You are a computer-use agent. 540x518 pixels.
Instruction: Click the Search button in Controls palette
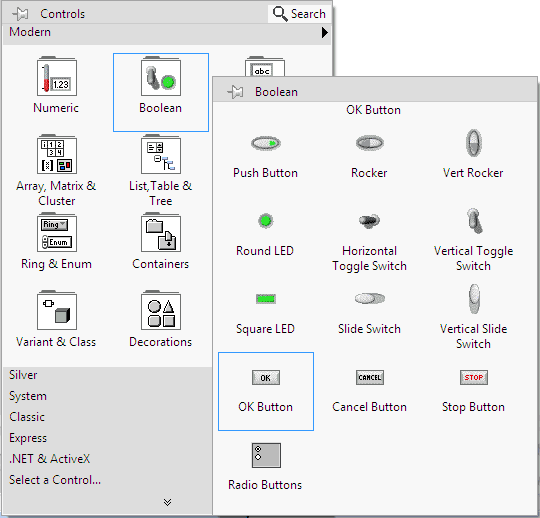pyautogui.click(x=299, y=14)
